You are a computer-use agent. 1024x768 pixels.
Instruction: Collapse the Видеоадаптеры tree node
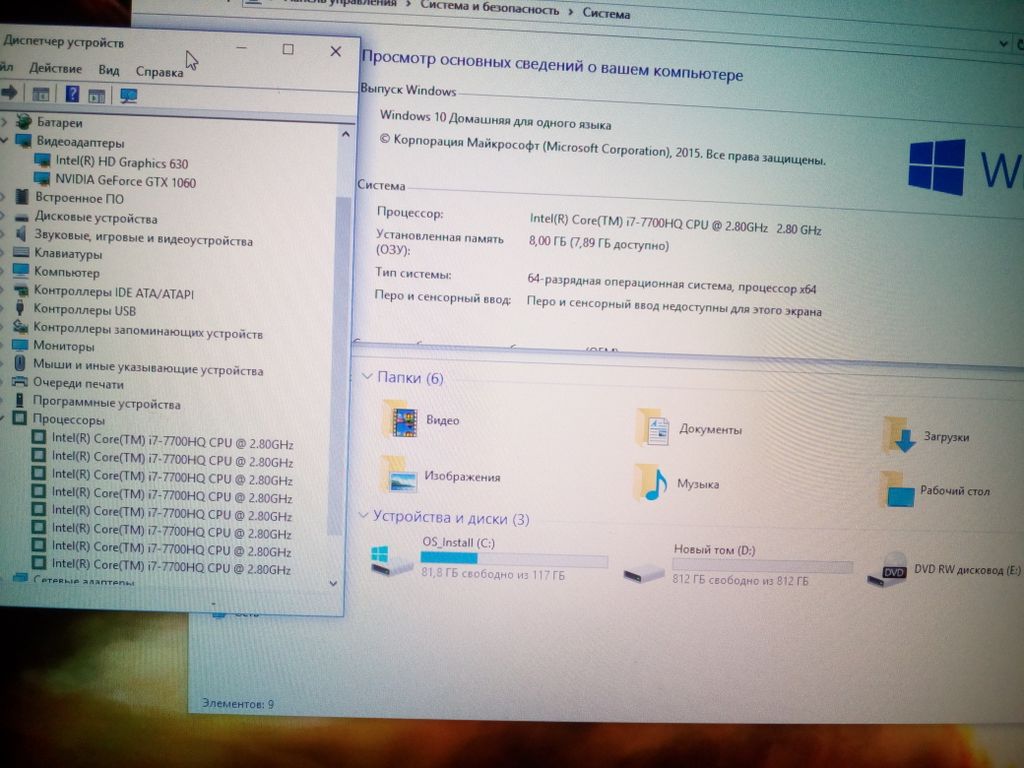click(4, 142)
